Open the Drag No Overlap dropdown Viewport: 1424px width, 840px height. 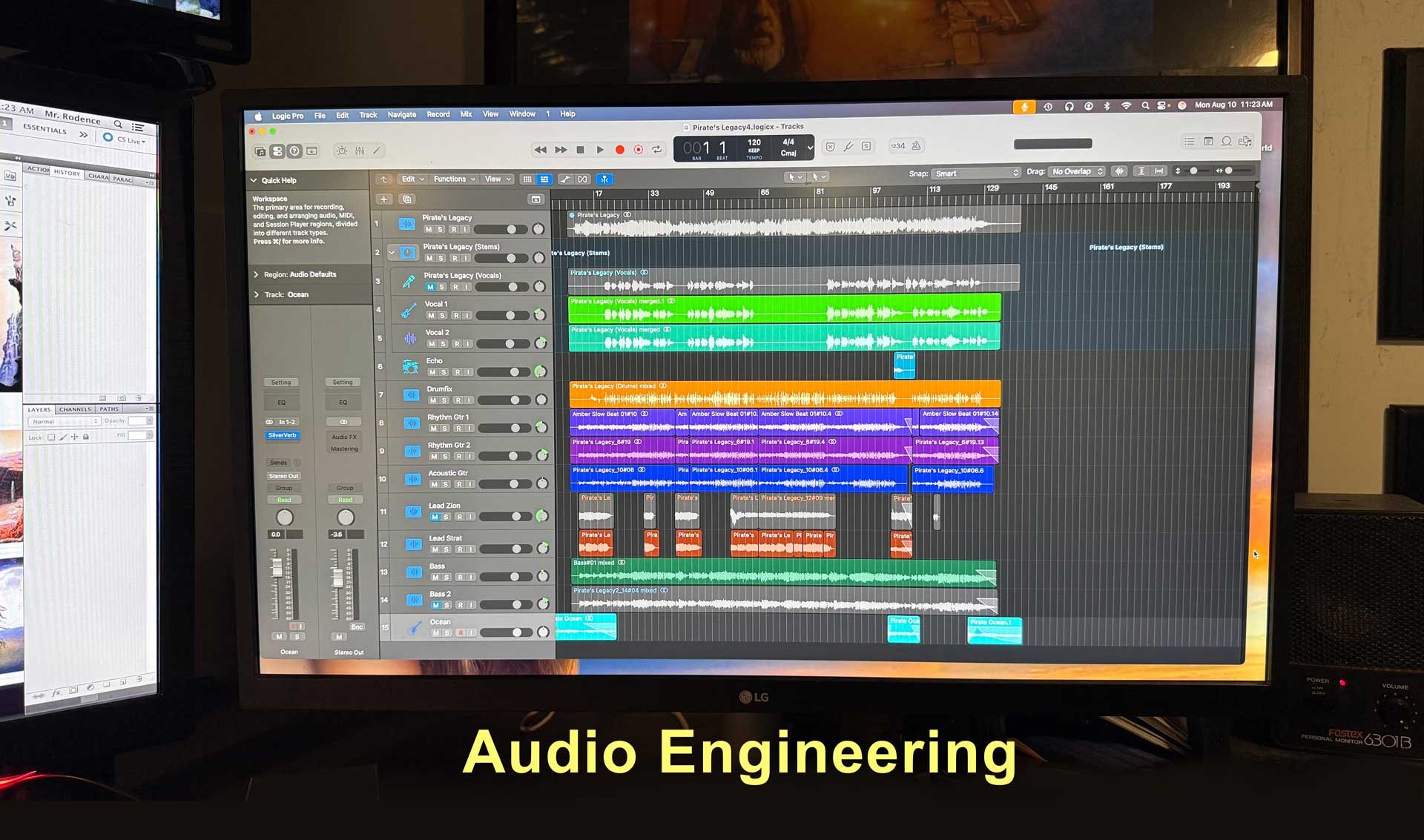(x=1078, y=172)
